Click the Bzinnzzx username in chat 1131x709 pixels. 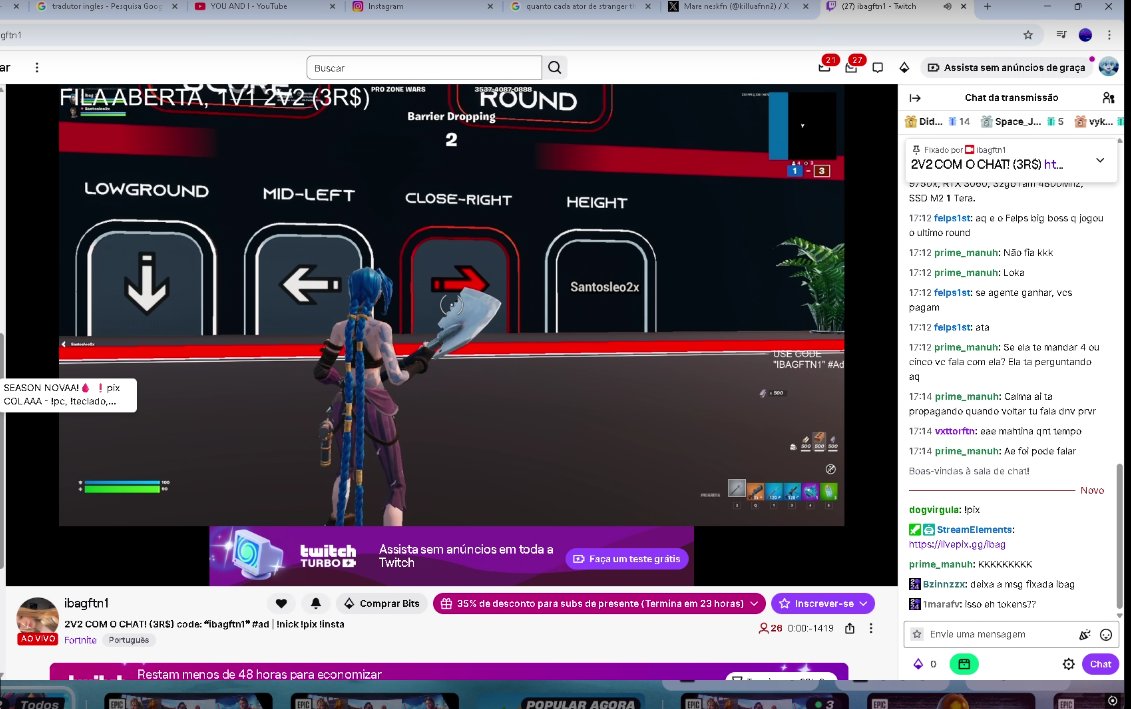pyautogui.click(x=944, y=584)
